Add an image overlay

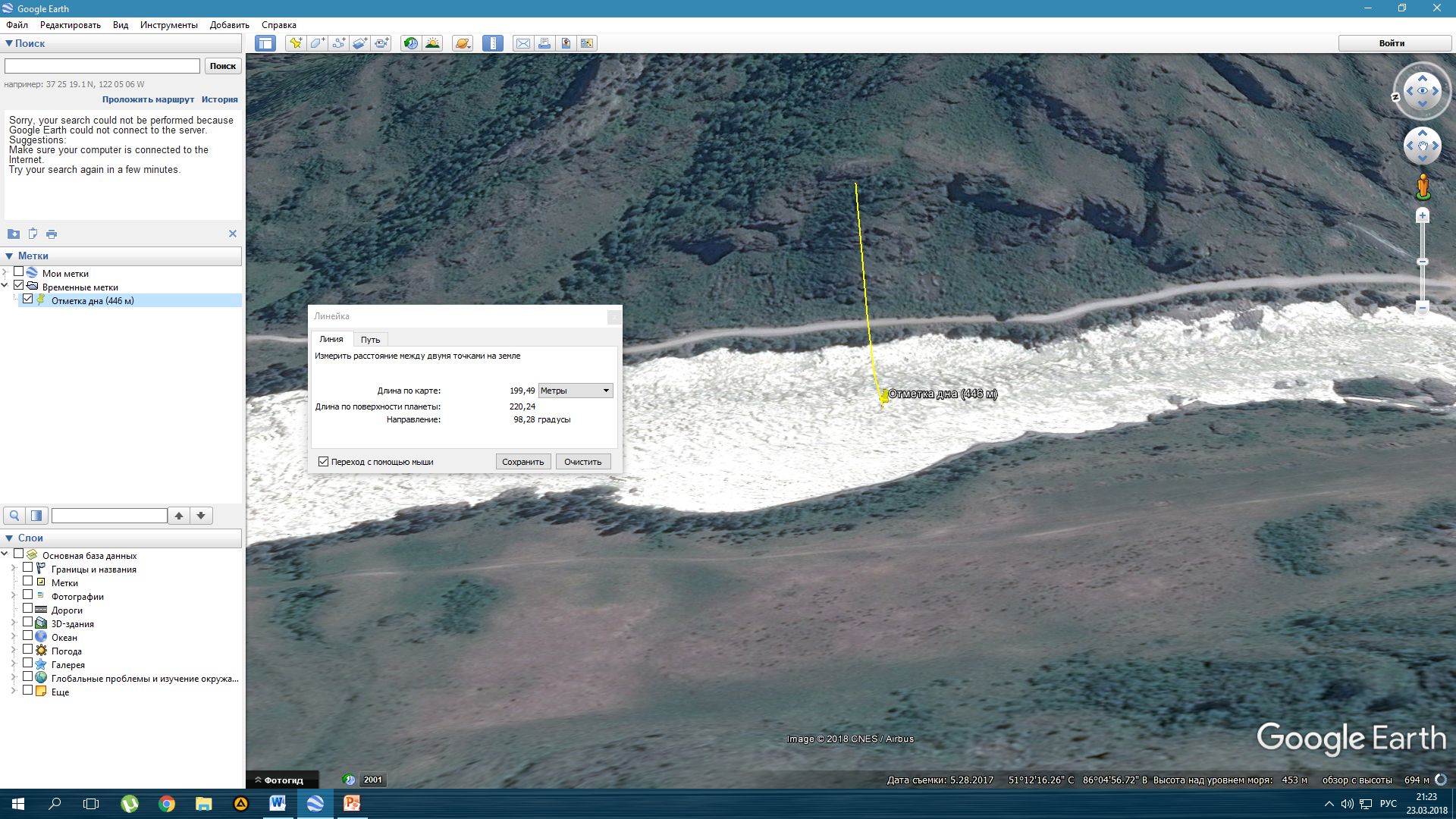coord(359,43)
